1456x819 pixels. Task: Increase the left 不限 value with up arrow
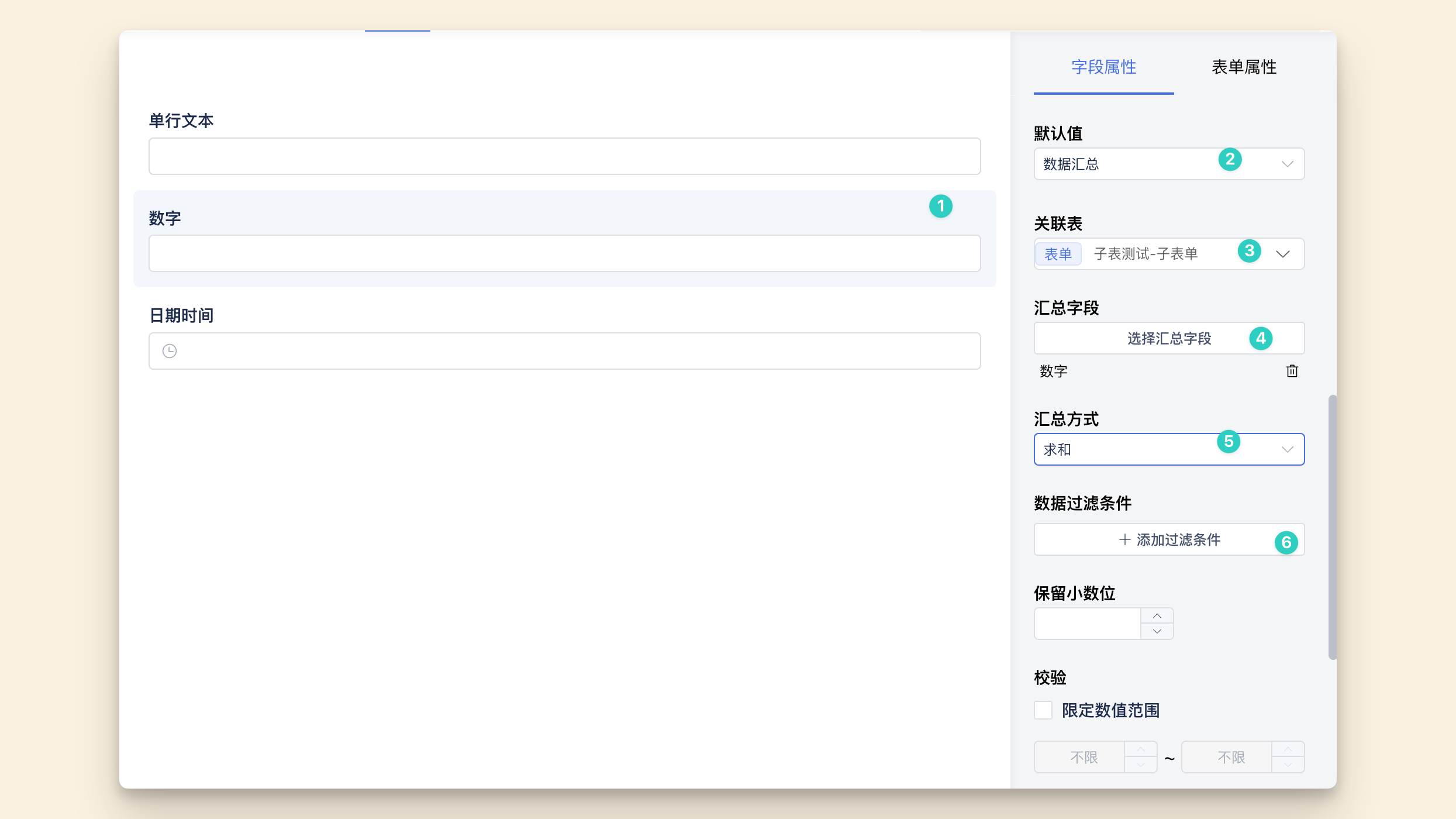tap(1140, 749)
